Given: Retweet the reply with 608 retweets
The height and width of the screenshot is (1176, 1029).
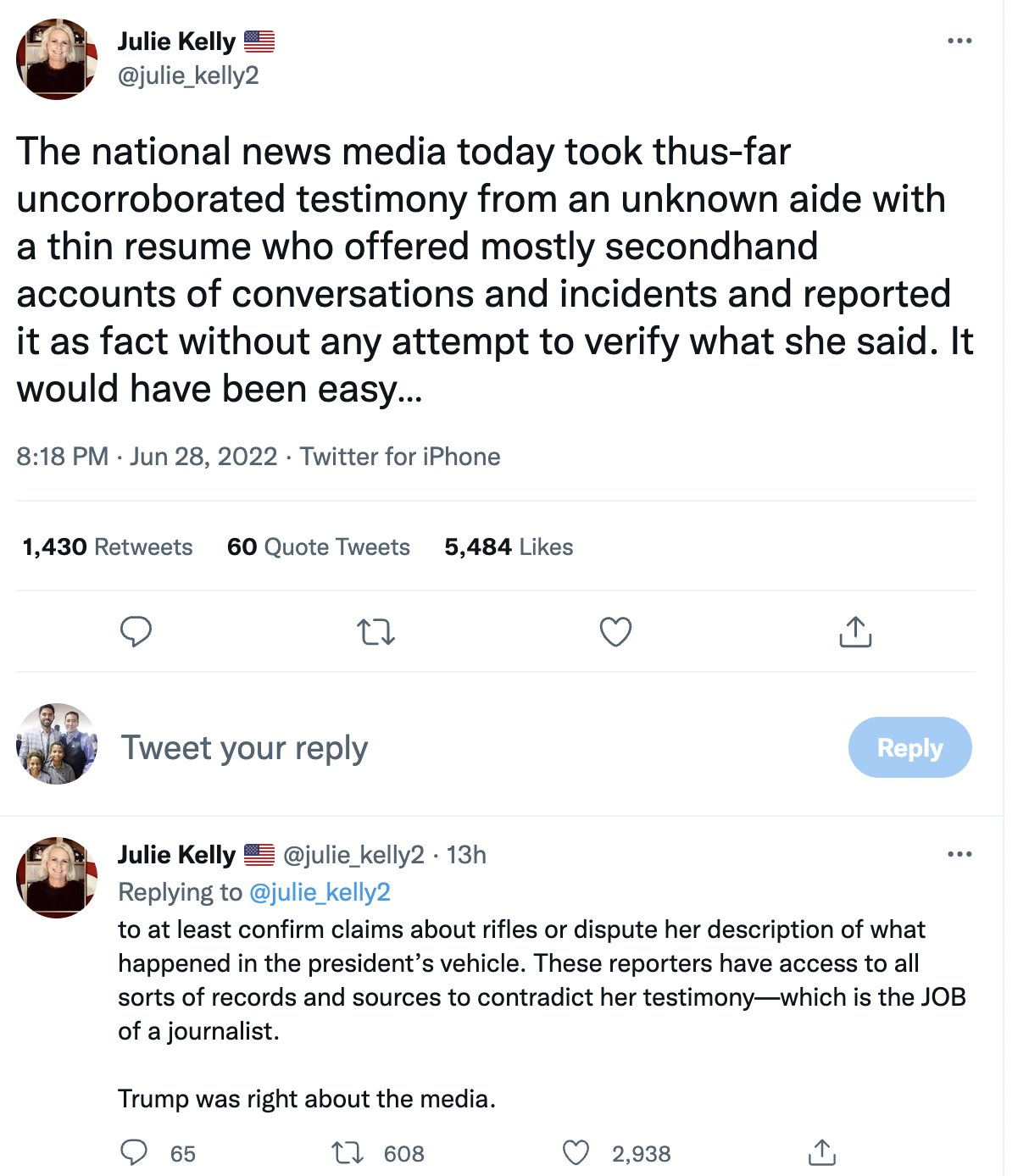Looking at the screenshot, I should [346, 1152].
